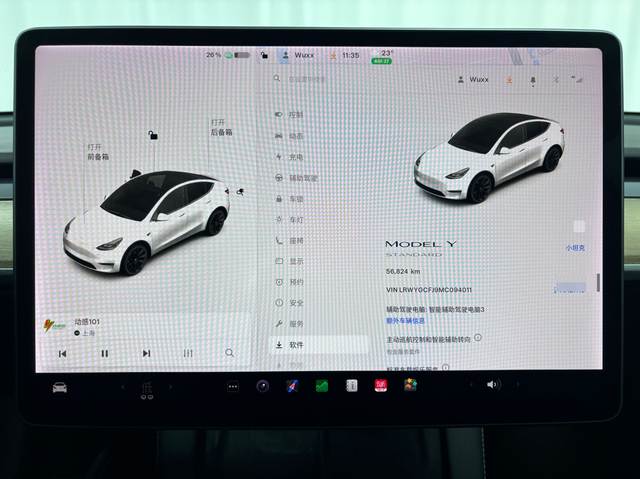Tap the VIN LRWYGCFJ9MC094011 text
This screenshot has width=640, height=479.
tap(429, 290)
